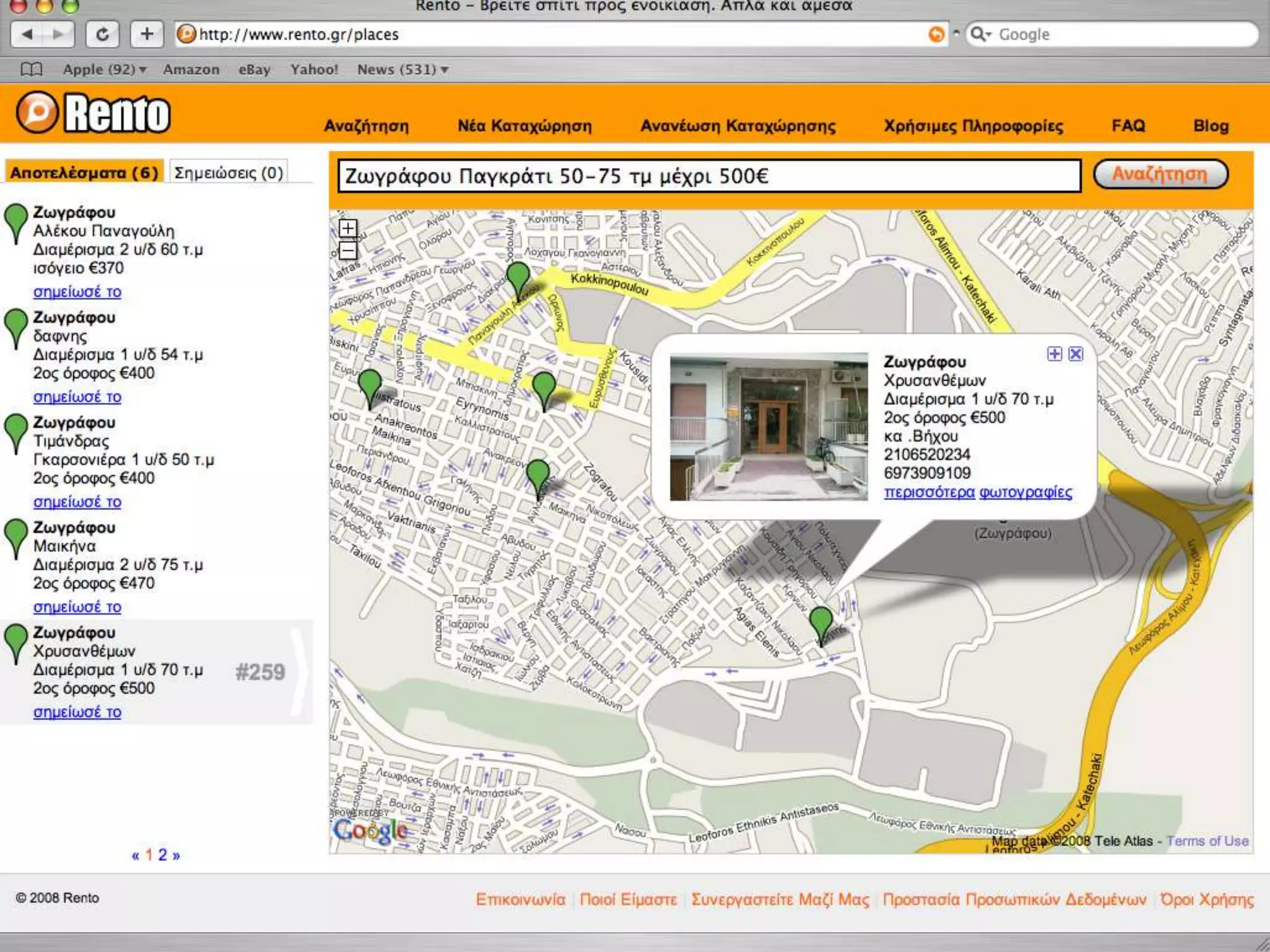This screenshot has width=1270, height=952.
Task: Go to results page 2
Action: point(162,855)
